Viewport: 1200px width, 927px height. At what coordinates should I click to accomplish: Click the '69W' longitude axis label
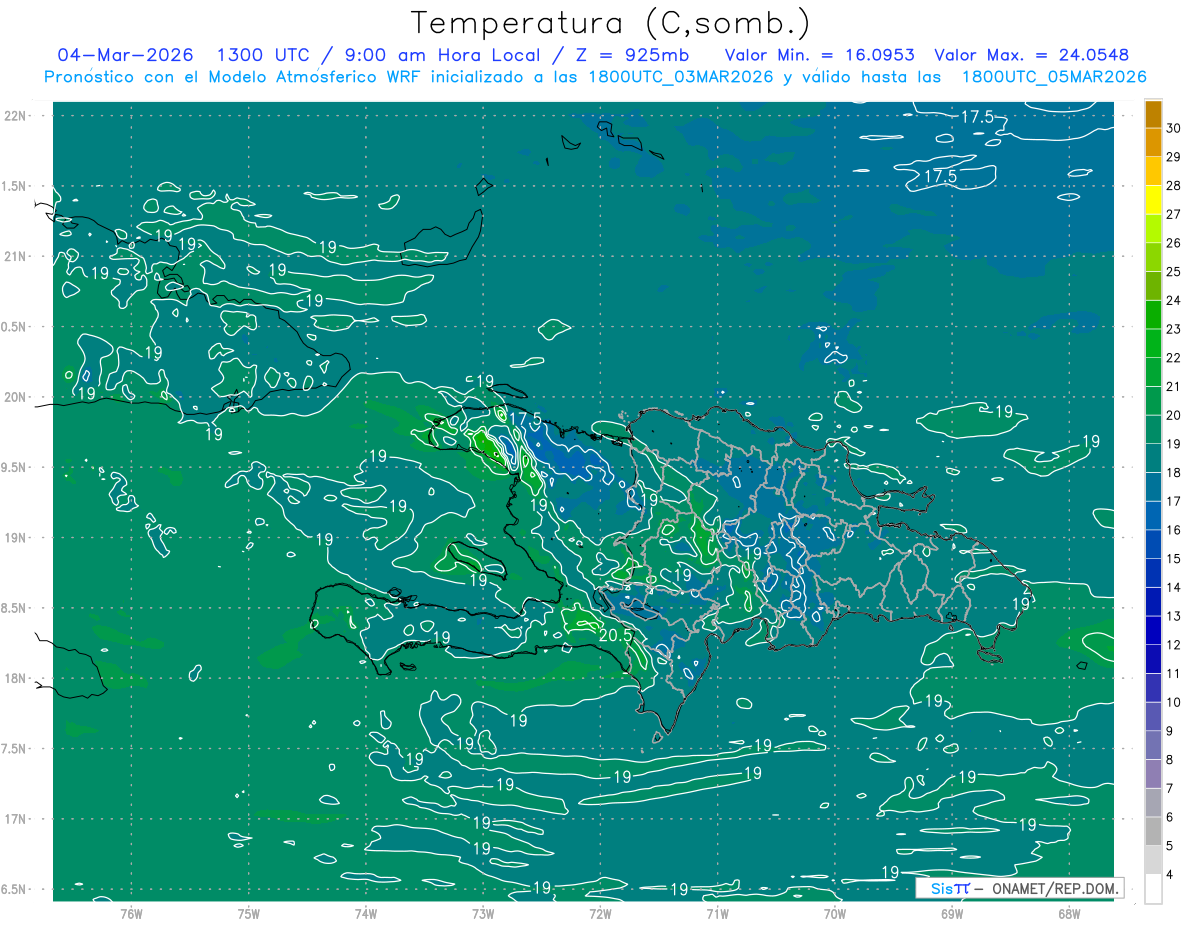coord(952,914)
